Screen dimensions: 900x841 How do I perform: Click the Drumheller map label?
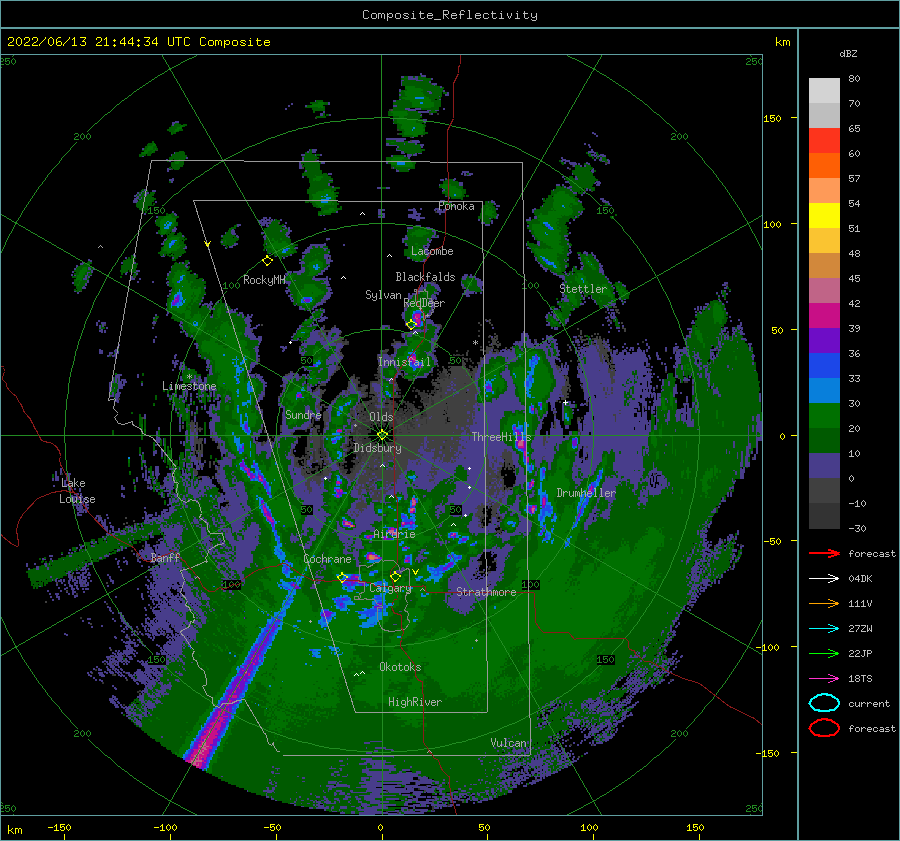click(586, 493)
